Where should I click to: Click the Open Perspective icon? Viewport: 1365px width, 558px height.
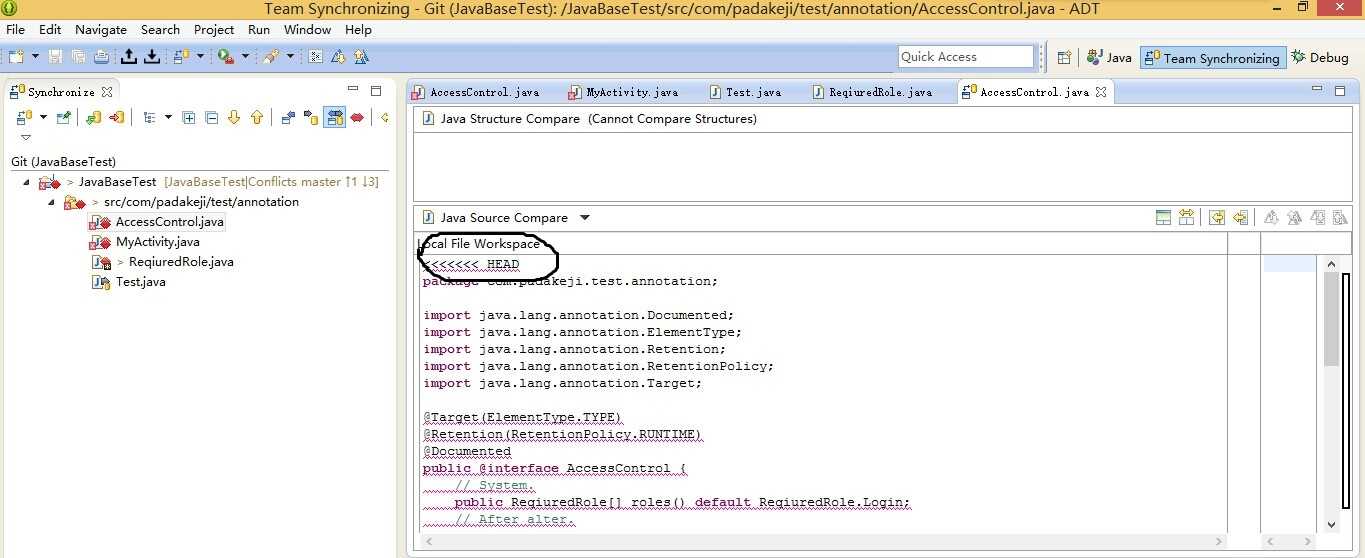click(1064, 57)
